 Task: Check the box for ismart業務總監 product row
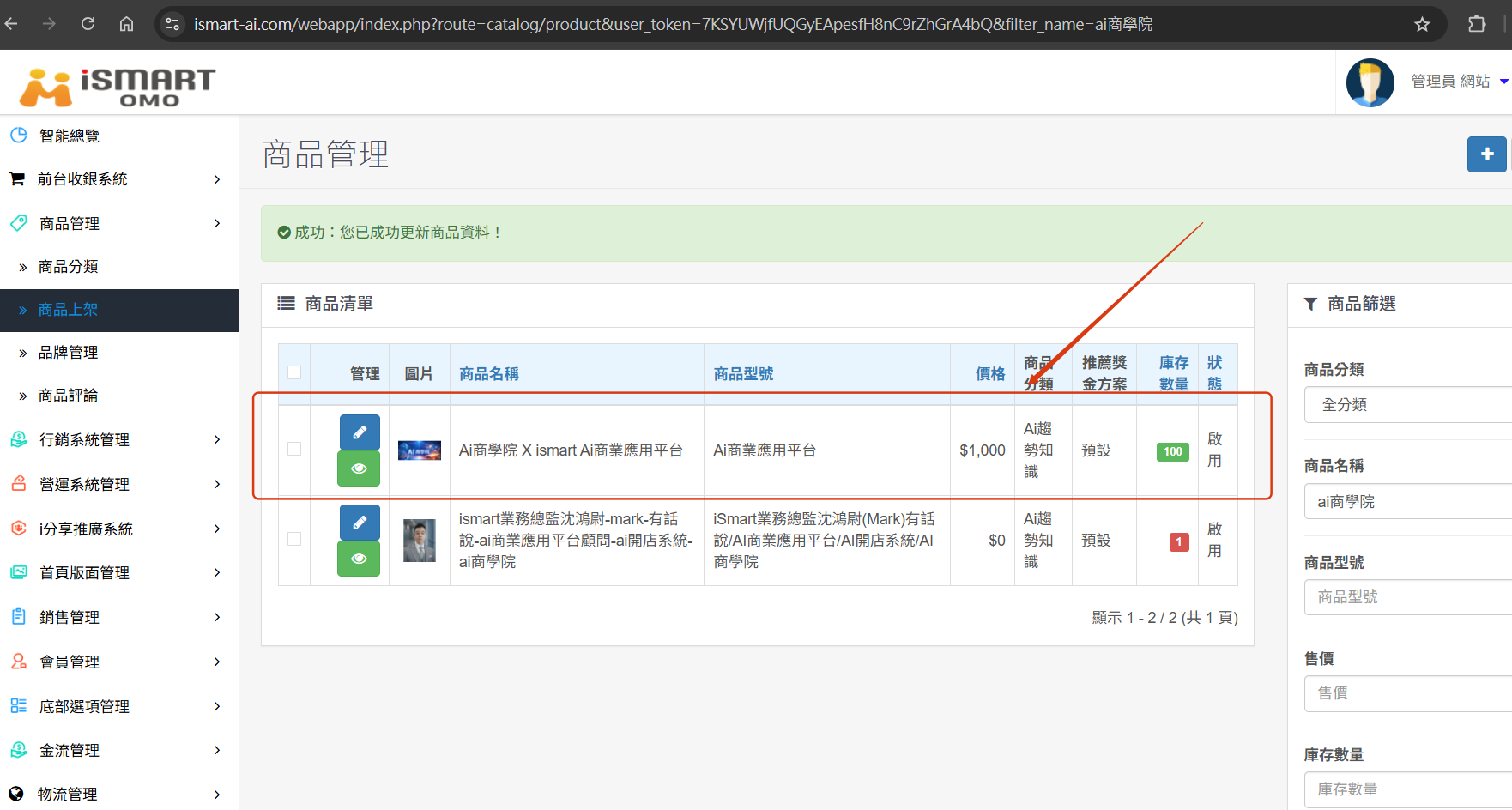click(294, 539)
